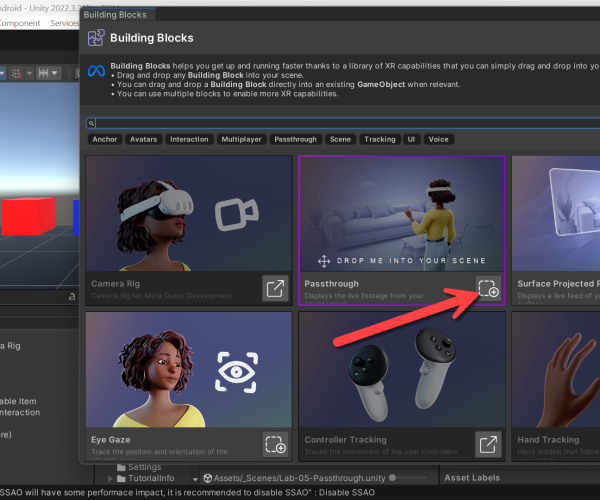The image size is (600, 500).
Task: Toggle grid snapping magnet icon in Scene toolbar
Action: coord(16,73)
